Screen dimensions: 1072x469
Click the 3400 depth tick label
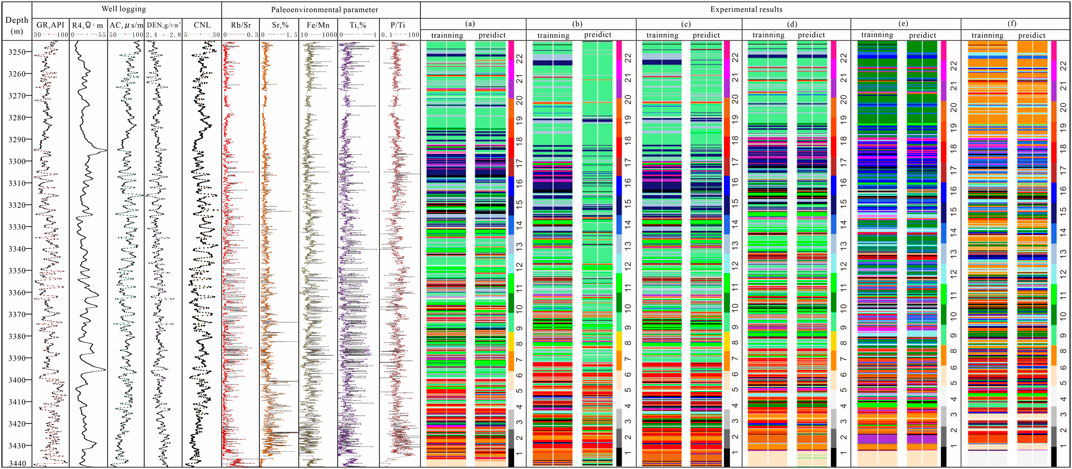(x=15, y=380)
